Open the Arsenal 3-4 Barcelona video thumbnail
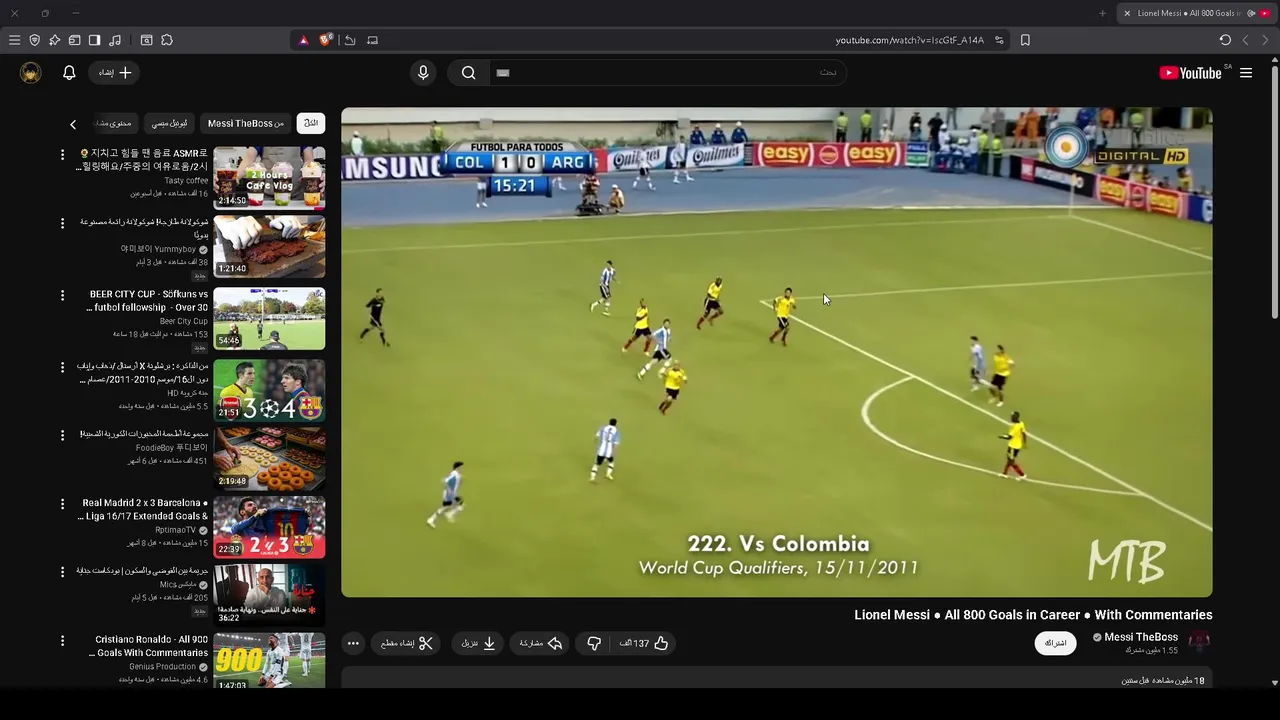The width and height of the screenshot is (1280, 720). [269, 391]
